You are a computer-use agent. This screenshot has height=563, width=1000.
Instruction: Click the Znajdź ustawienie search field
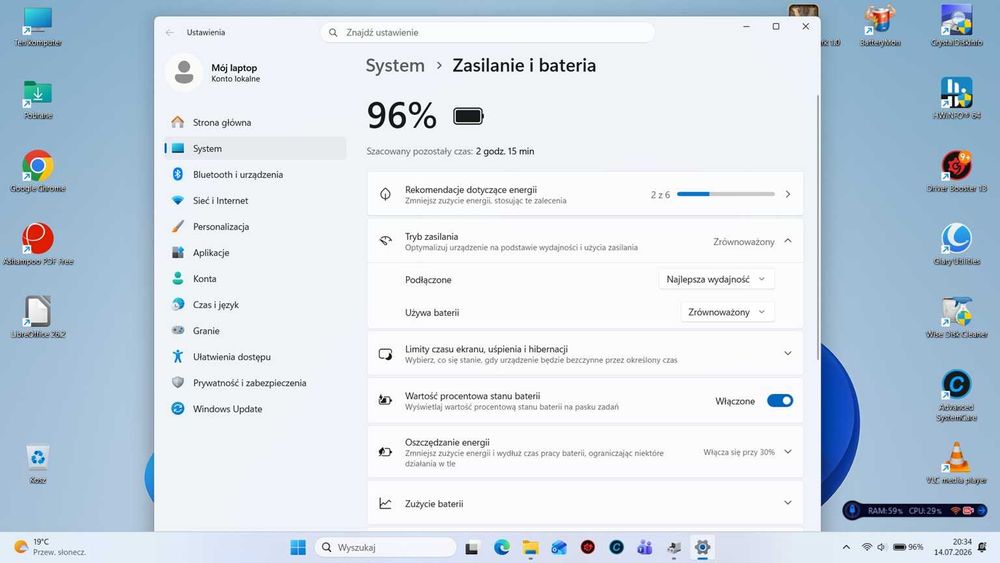point(487,33)
